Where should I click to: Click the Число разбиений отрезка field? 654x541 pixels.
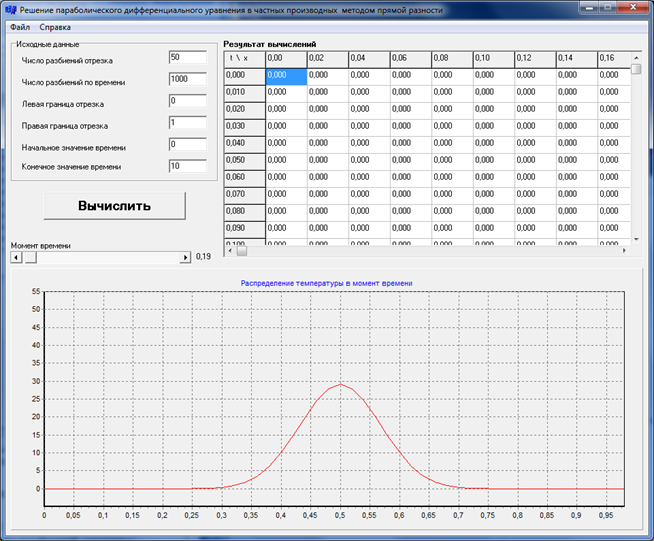click(188, 58)
